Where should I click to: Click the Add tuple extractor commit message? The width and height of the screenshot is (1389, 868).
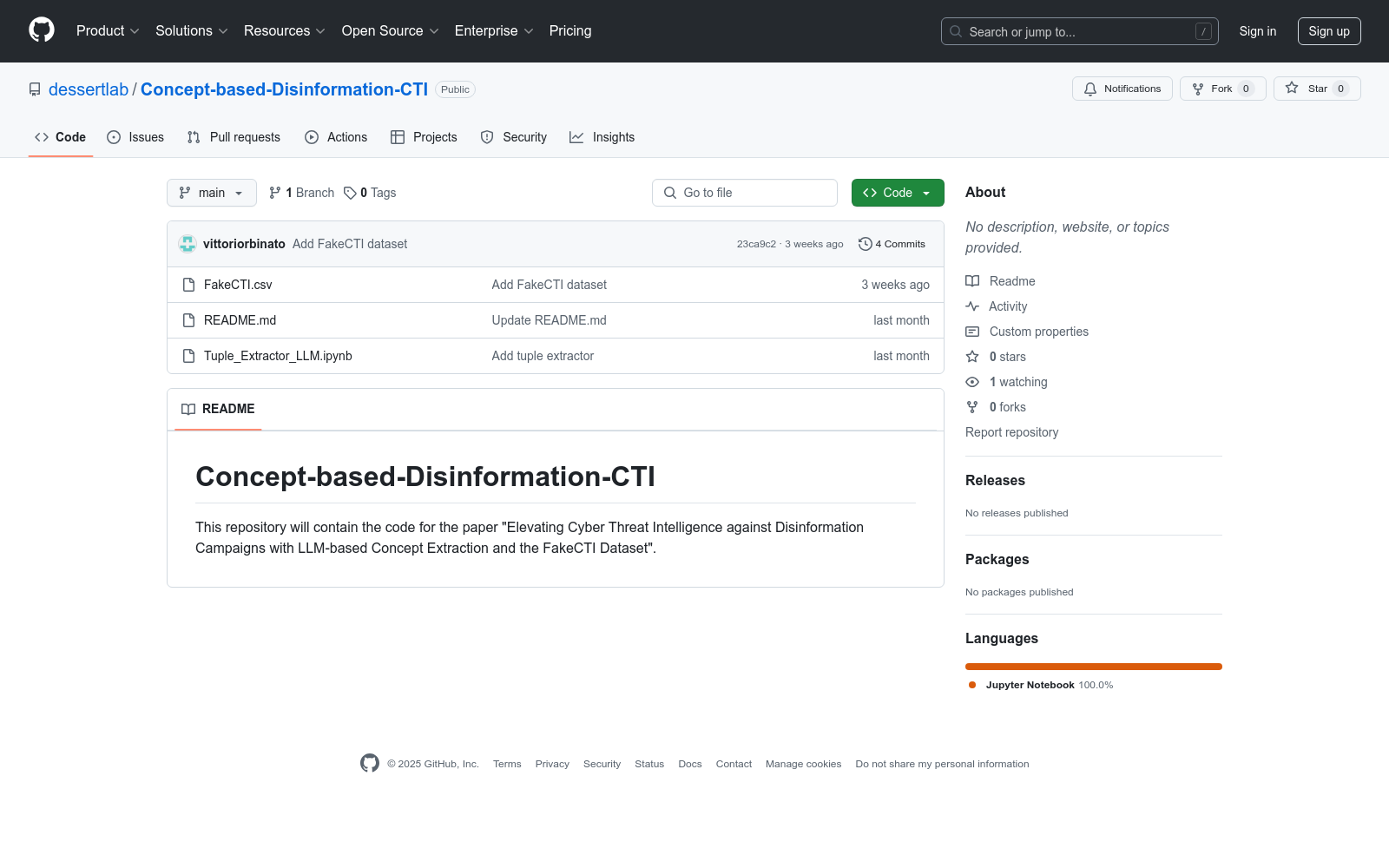(x=543, y=356)
